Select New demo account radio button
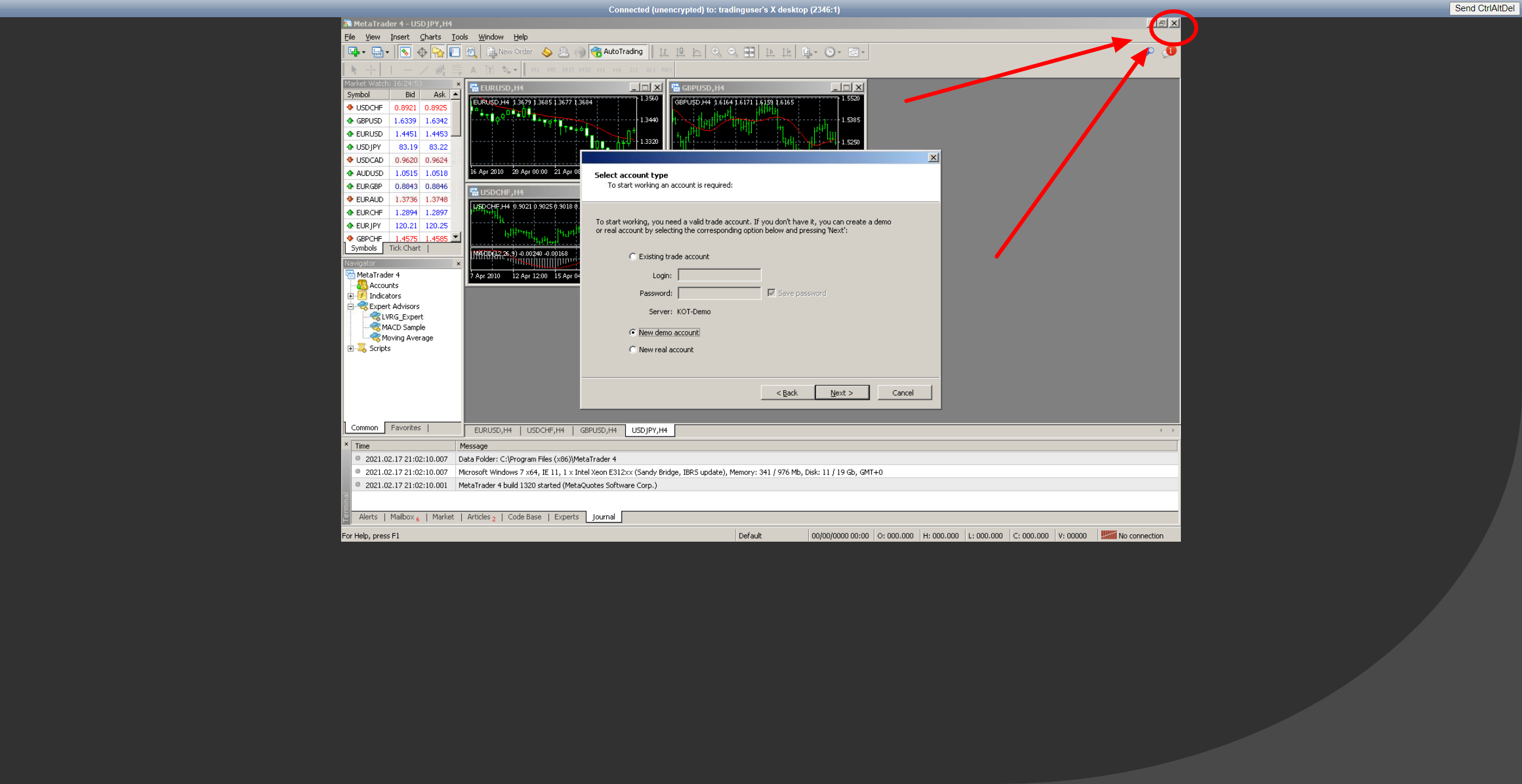 coord(633,333)
